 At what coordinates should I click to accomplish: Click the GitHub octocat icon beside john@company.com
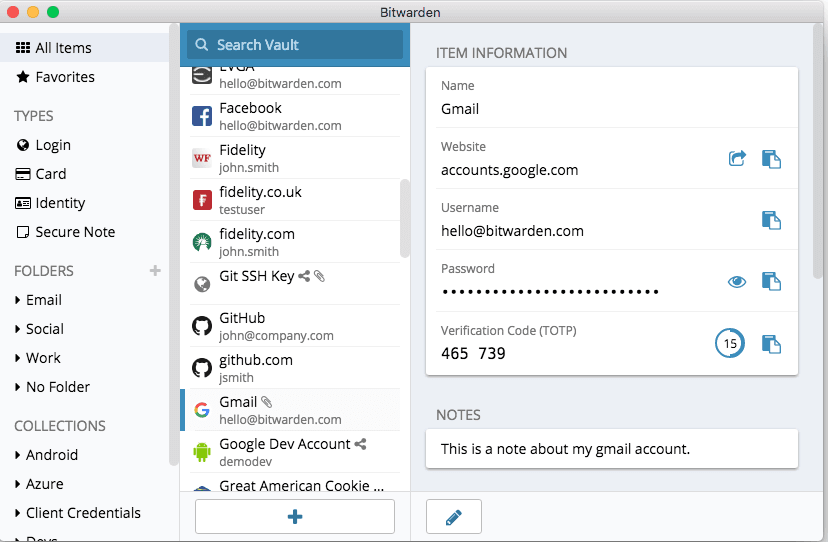pos(202,326)
